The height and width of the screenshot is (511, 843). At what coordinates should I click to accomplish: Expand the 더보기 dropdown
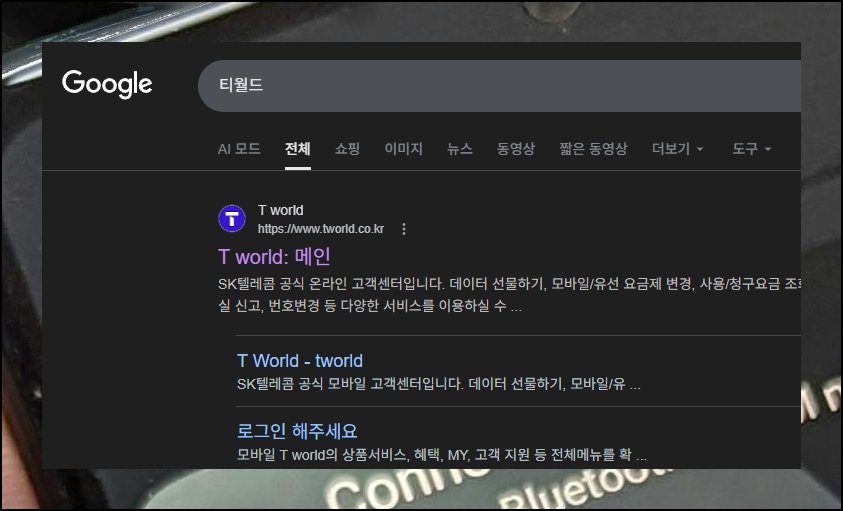pos(677,148)
